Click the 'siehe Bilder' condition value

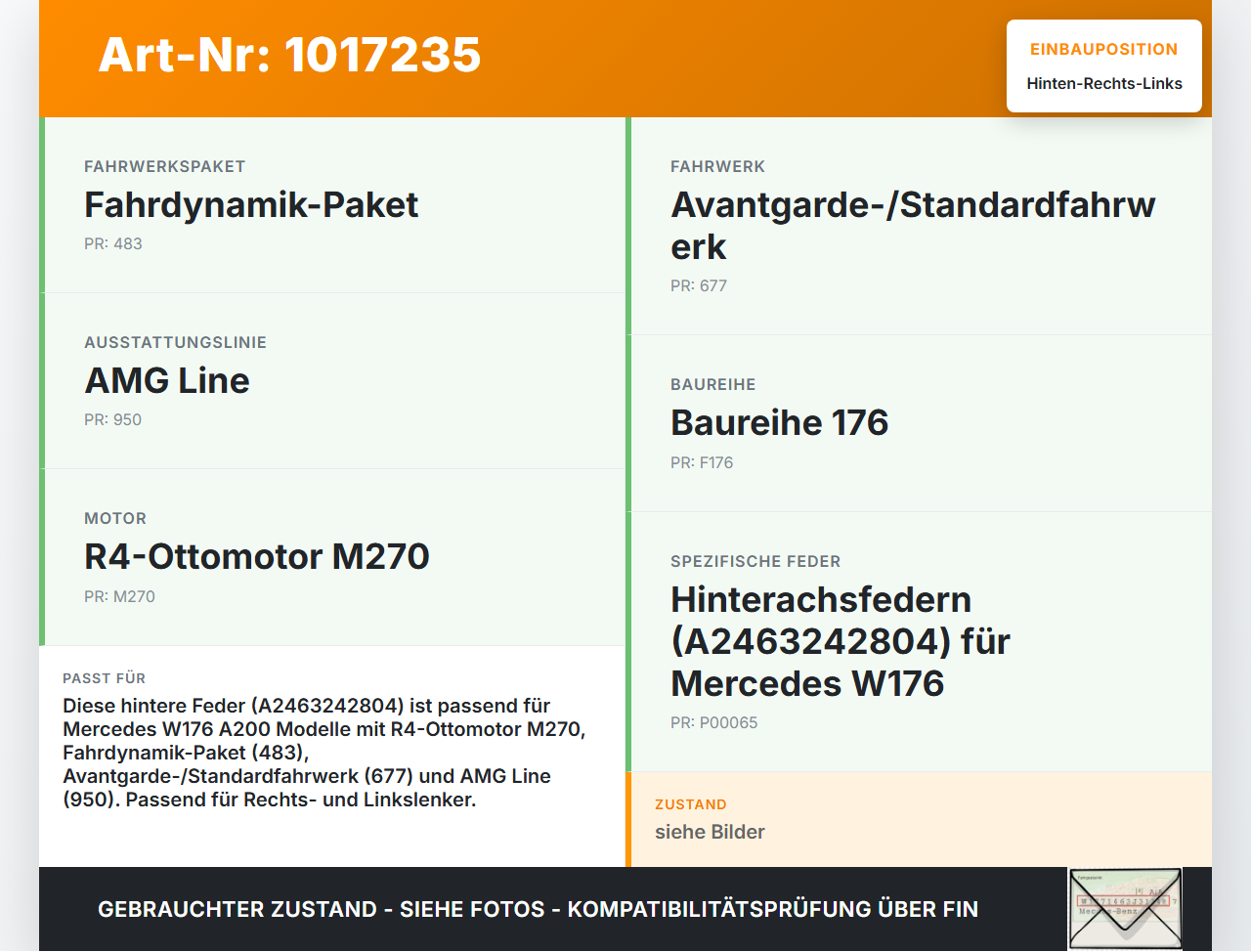click(710, 832)
